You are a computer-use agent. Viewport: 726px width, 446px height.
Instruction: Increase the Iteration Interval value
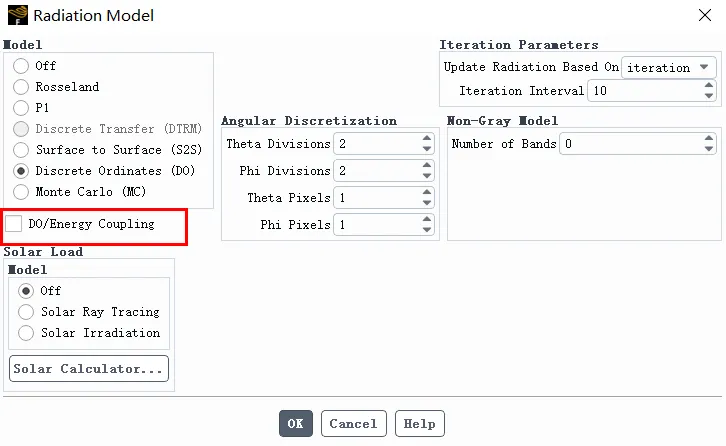click(709, 86)
